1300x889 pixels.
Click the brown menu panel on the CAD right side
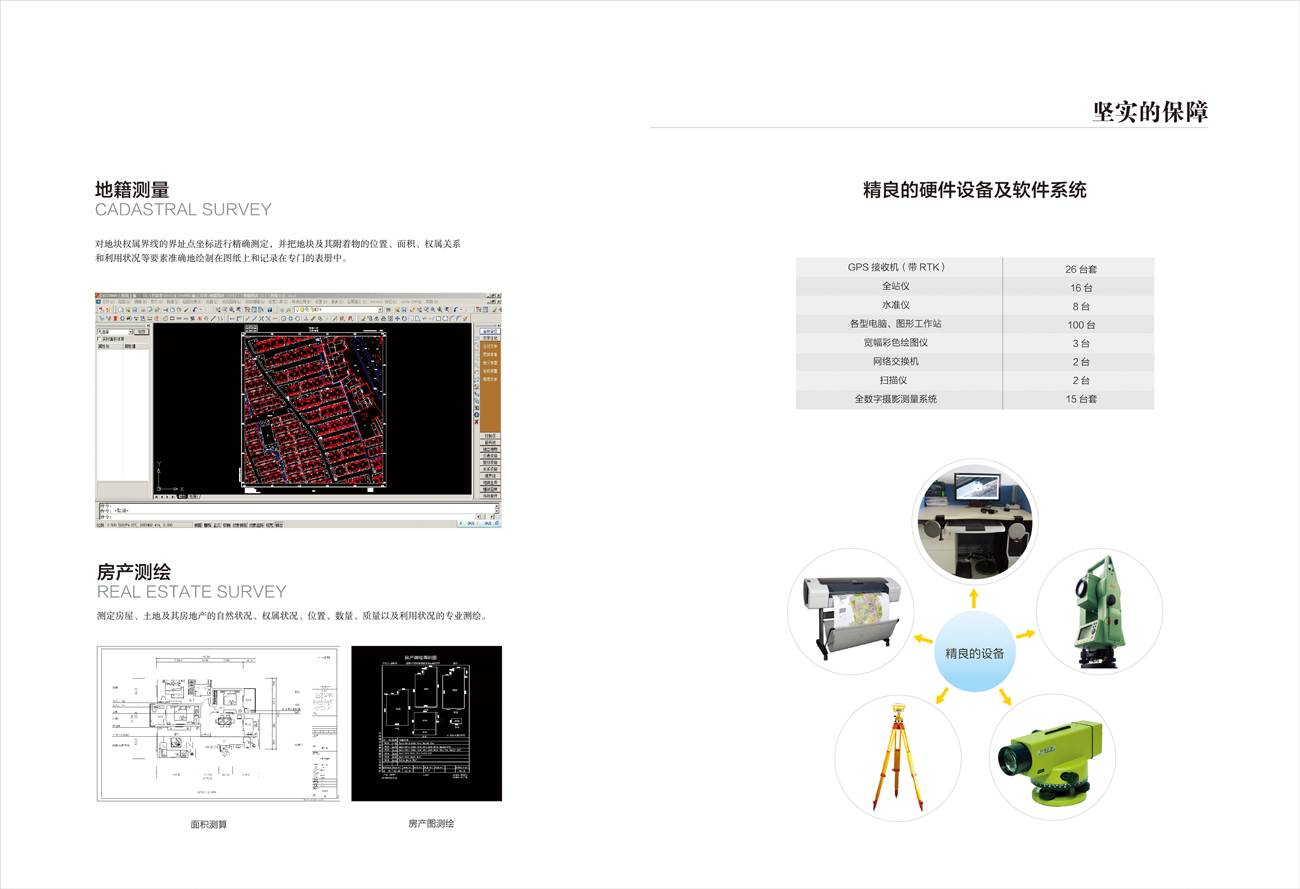490,387
